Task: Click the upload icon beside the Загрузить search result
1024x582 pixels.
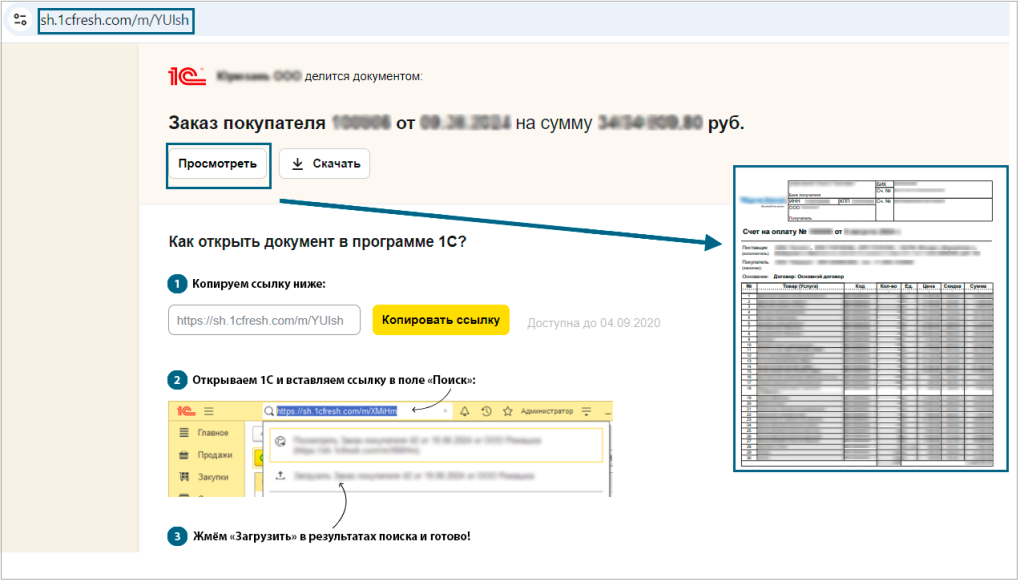Action: (281, 474)
